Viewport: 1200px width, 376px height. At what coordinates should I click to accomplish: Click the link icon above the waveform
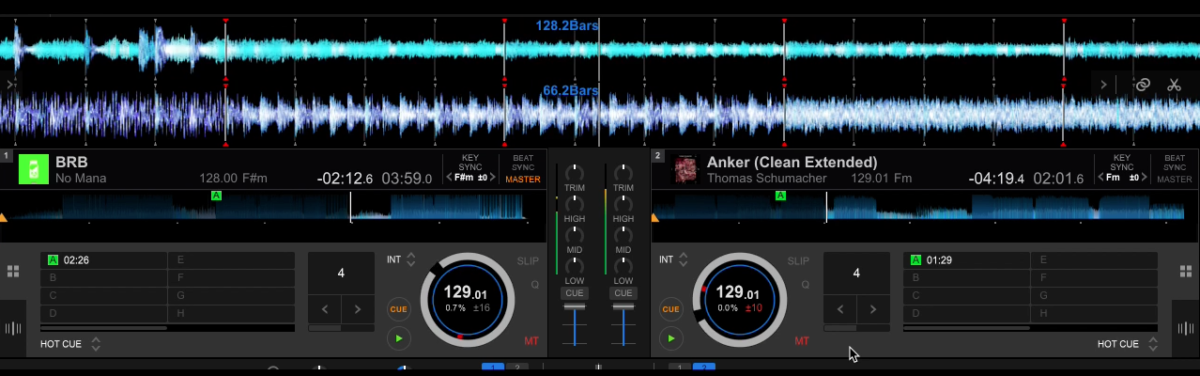[x=1143, y=85]
